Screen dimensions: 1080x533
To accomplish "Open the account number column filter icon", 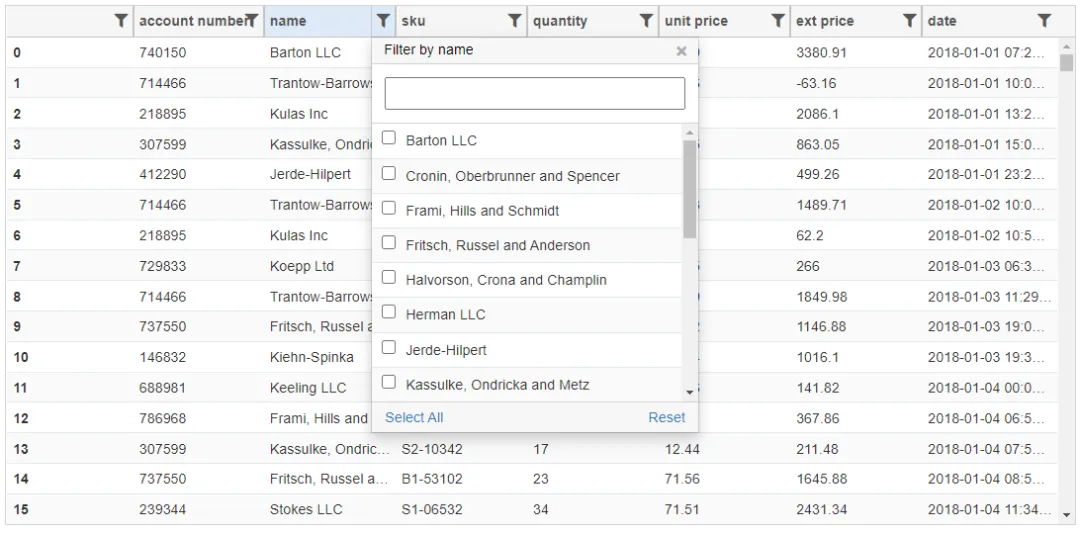I will click(252, 20).
